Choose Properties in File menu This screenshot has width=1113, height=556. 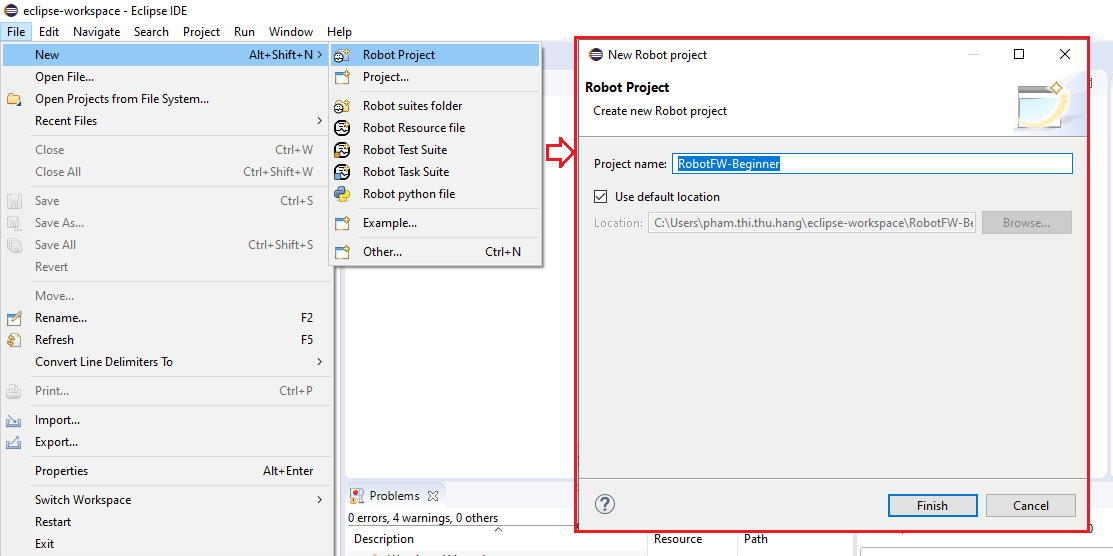tap(167, 471)
